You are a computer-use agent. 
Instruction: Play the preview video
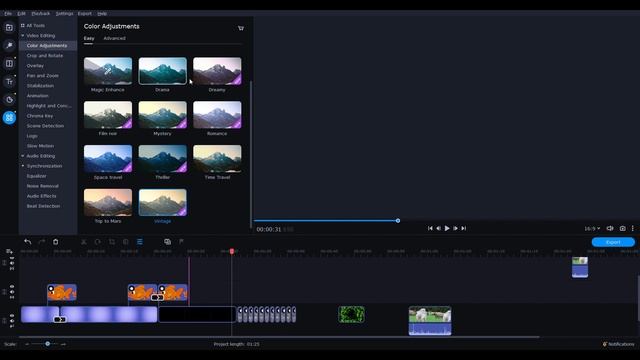coord(447,228)
